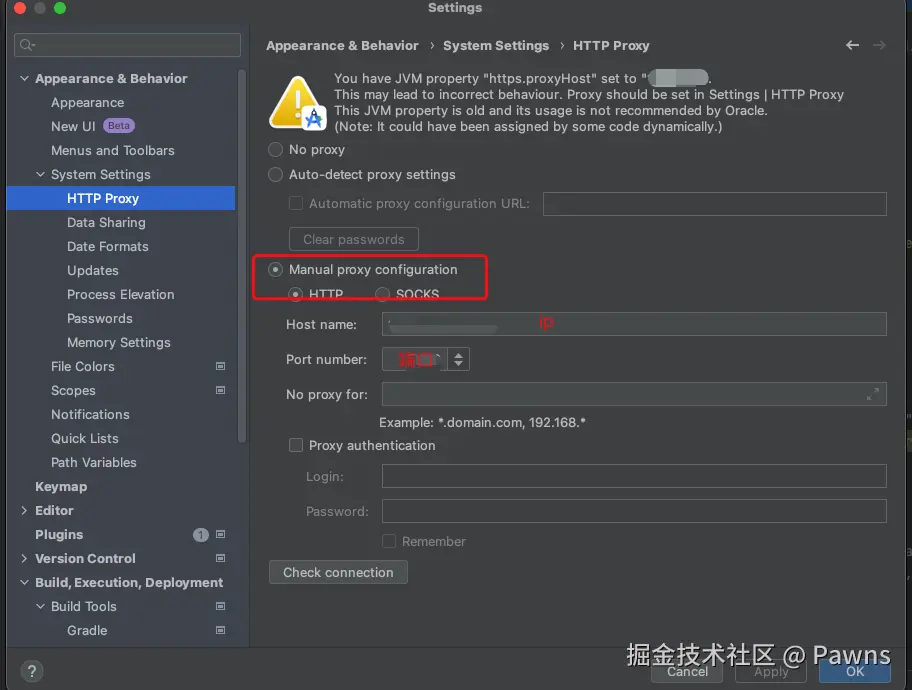Open Notifications settings page

(90, 414)
